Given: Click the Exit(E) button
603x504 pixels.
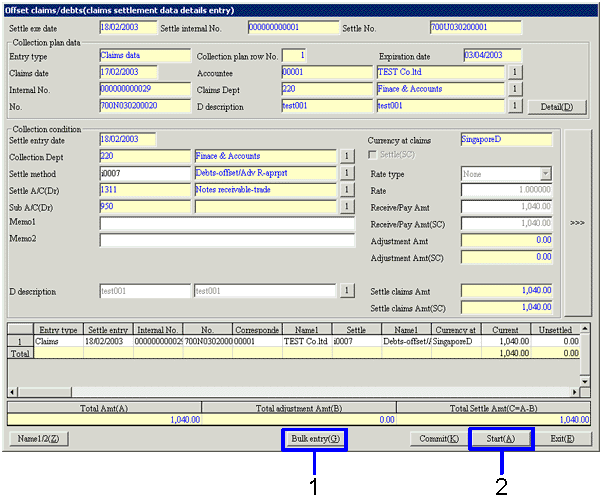Looking at the screenshot, I should 562,439.
